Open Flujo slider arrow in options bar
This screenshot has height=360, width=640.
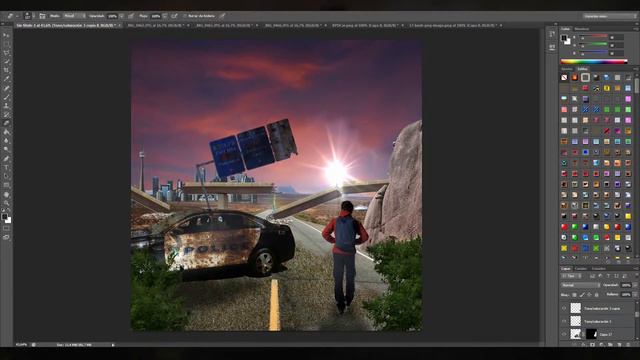(164, 16)
